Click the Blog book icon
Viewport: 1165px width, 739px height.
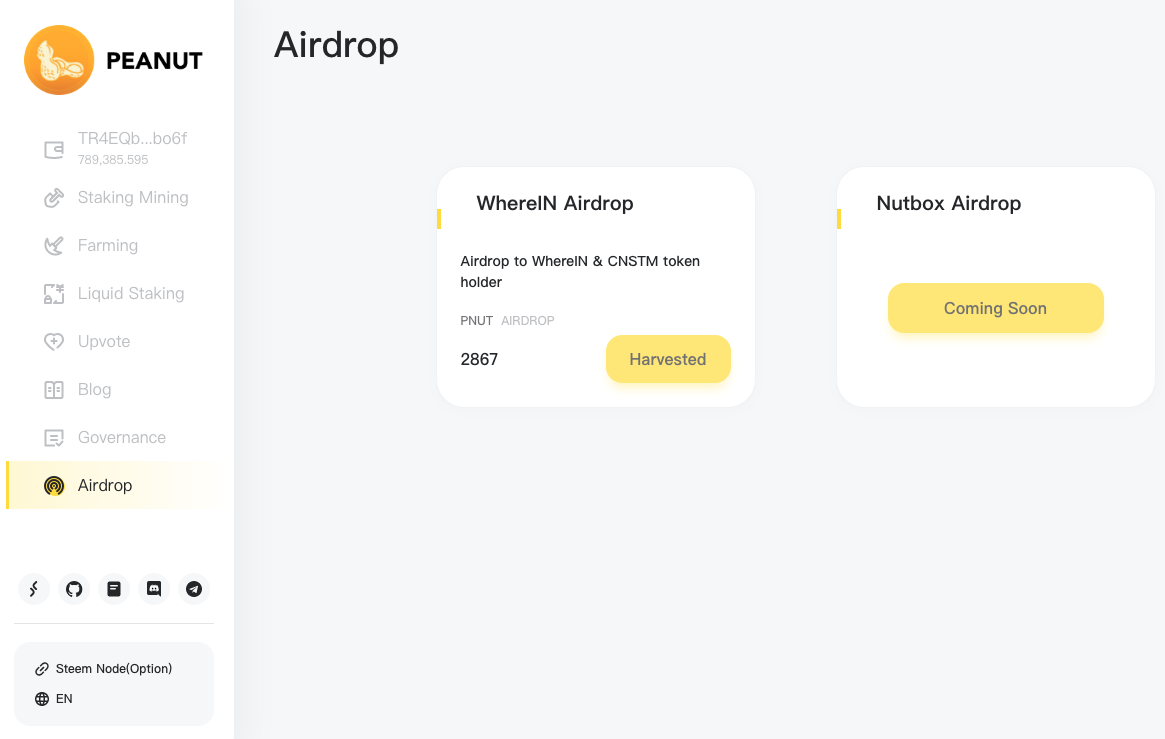[54, 389]
